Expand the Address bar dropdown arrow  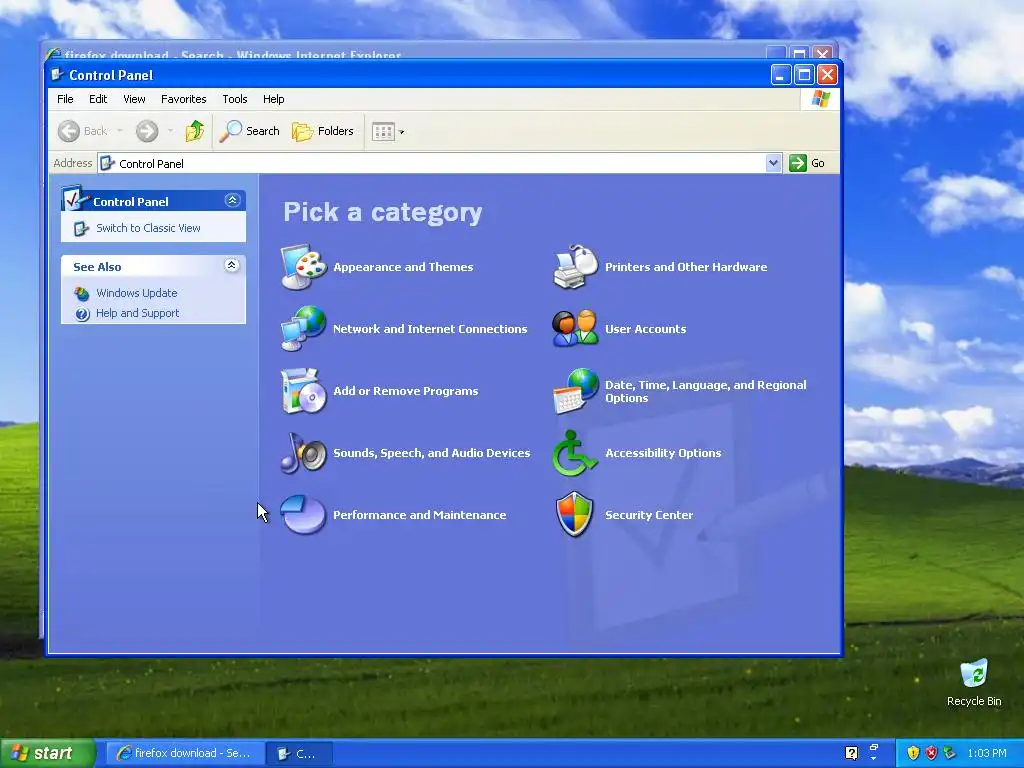(773, 163)
